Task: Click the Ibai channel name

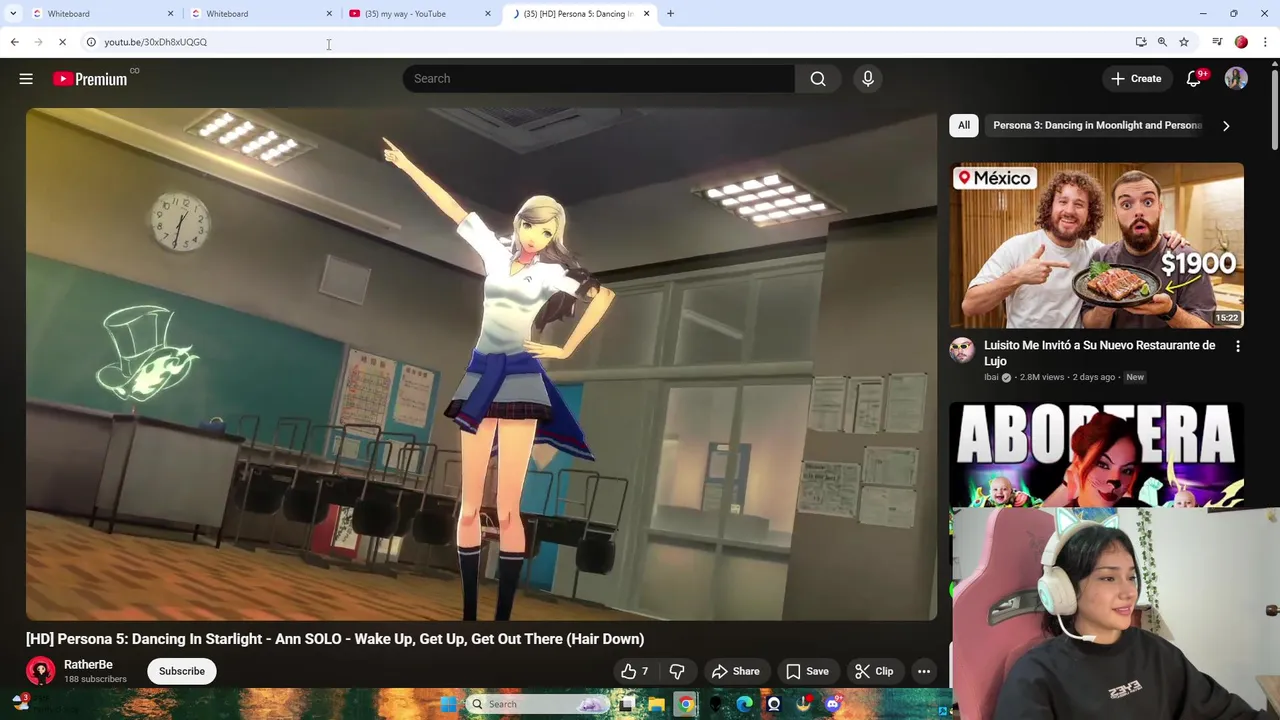Action: click(991, 377)
